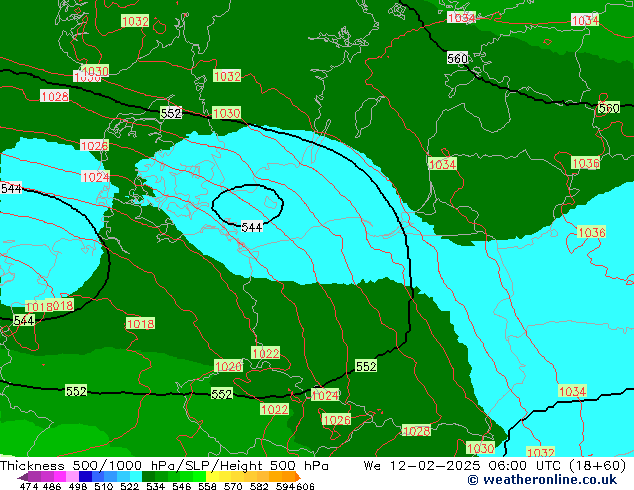Image resolution: width=634 pixels, height=490 pixels.
Task: Select the pale pink legend swatch above 498
Action: [x=72, y=477]
